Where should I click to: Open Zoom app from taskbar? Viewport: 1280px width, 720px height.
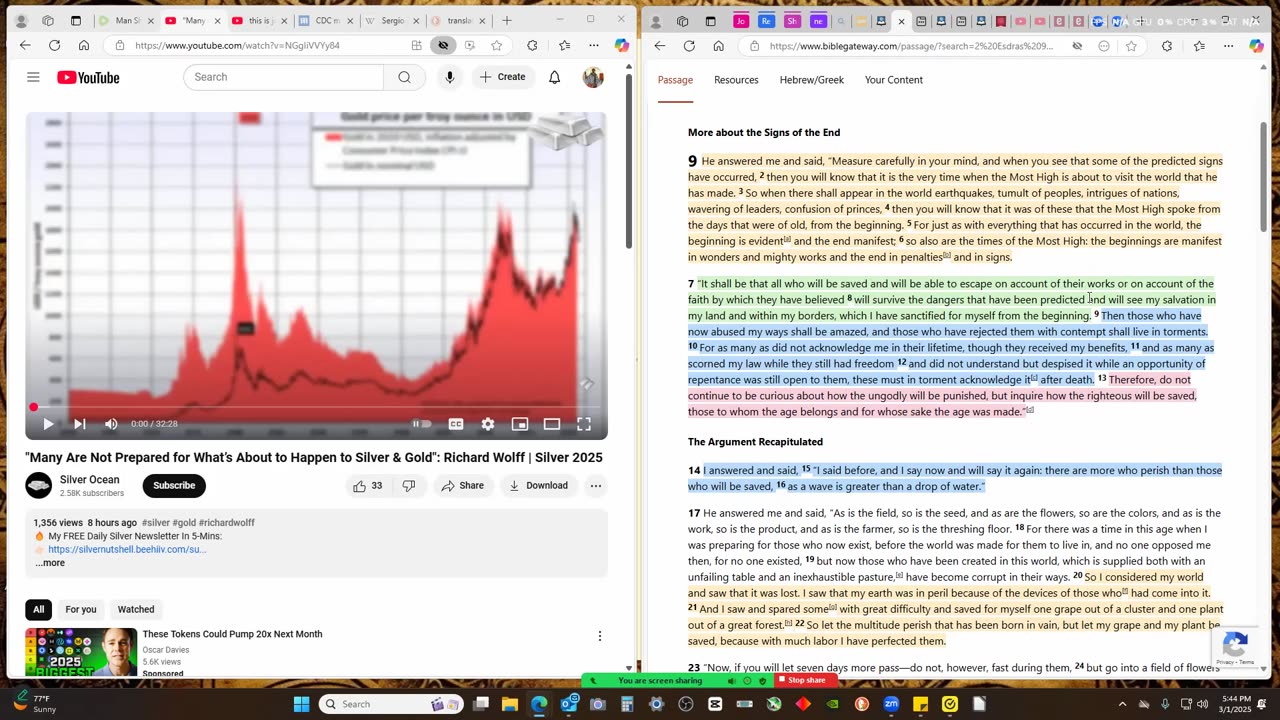tap(891, 704)
